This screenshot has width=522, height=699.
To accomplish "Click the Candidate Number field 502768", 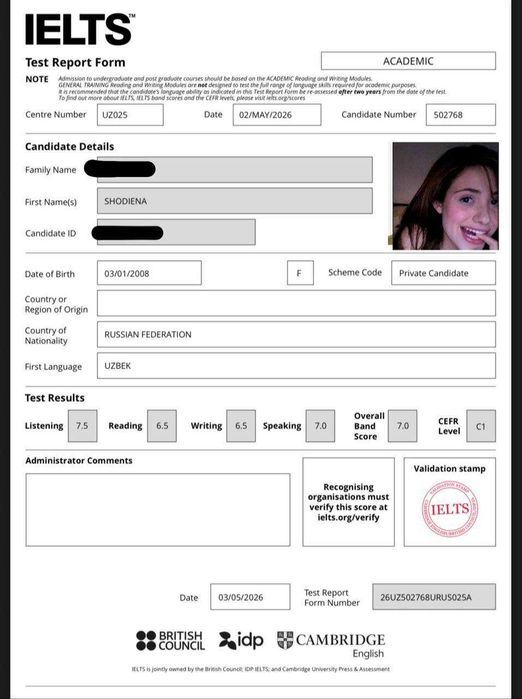I will (460, 115).
